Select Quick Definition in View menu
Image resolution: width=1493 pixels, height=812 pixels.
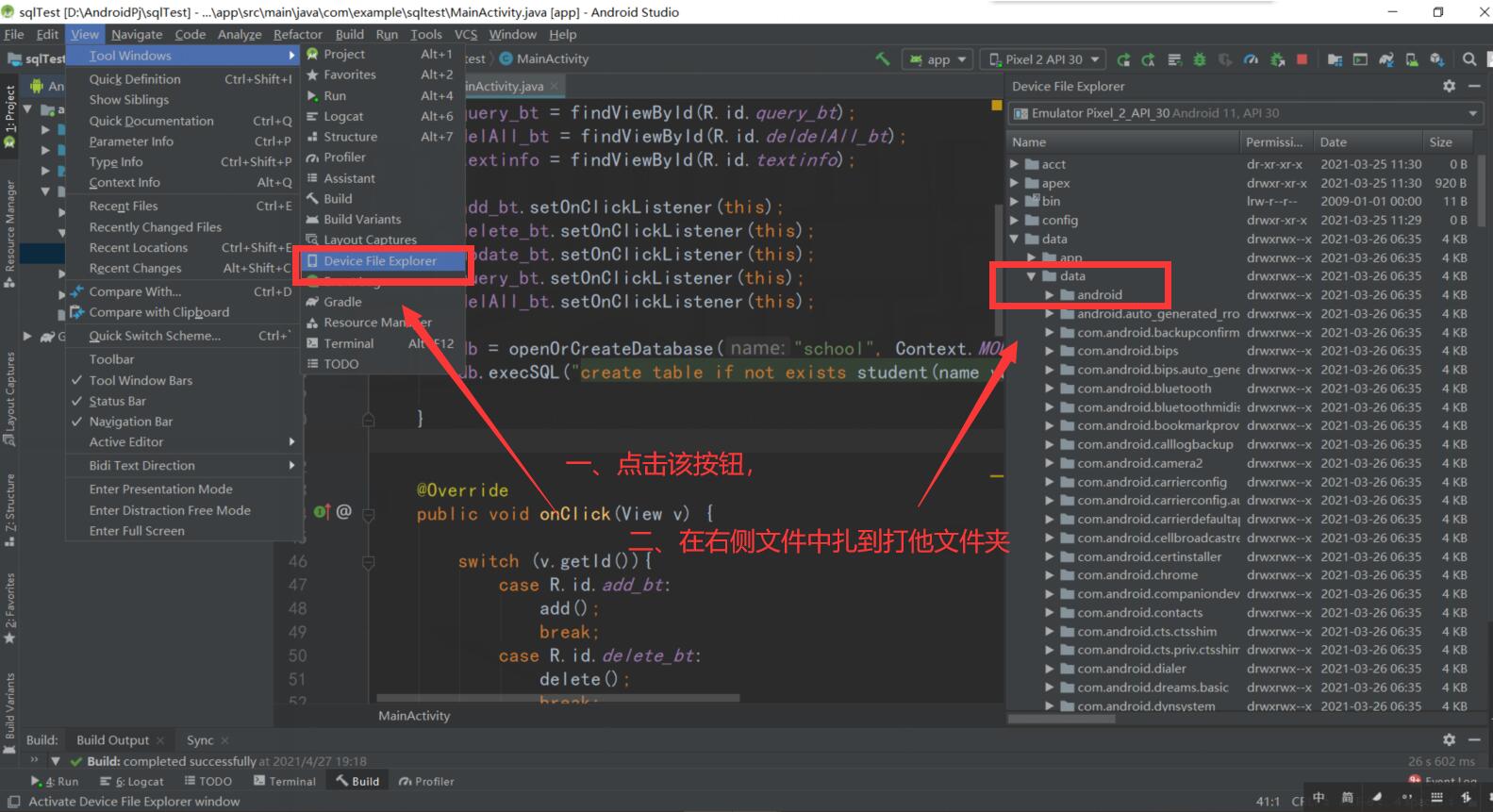coord(184,79)
